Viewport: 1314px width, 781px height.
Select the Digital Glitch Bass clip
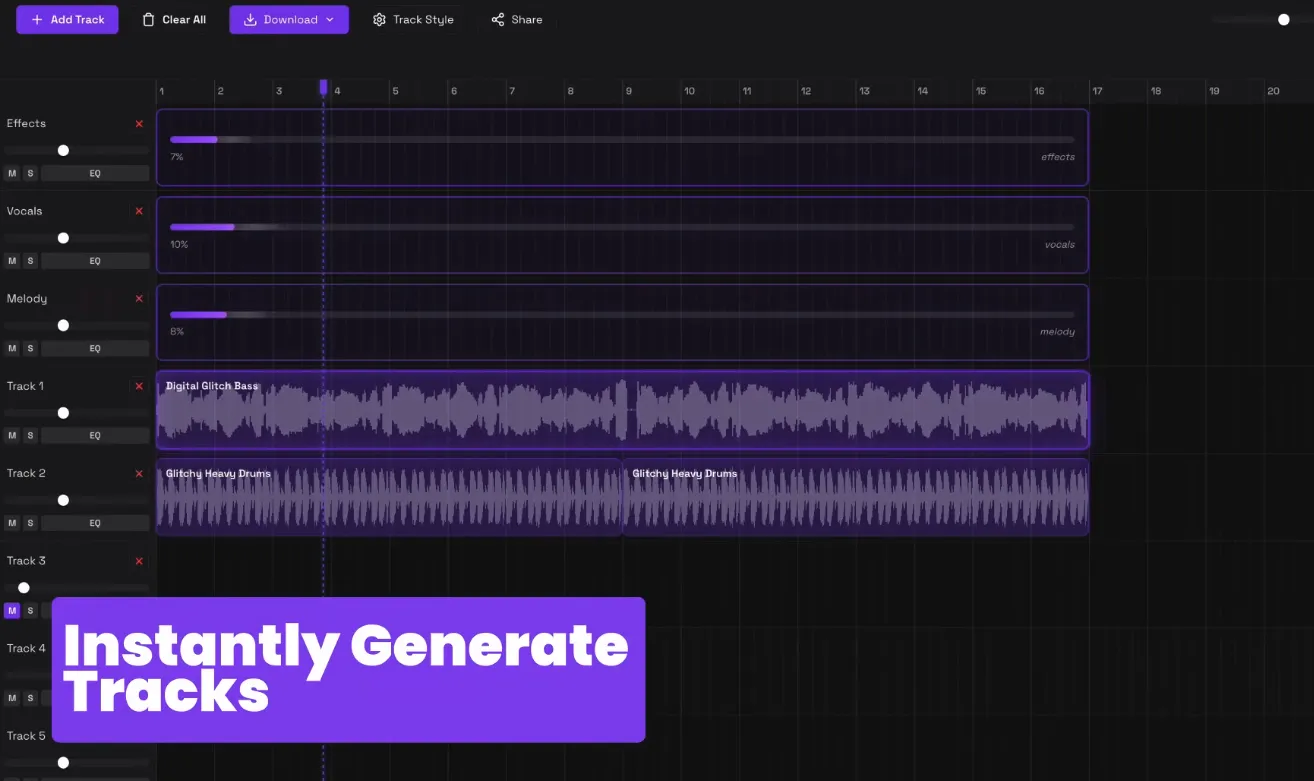coord(622,412)
